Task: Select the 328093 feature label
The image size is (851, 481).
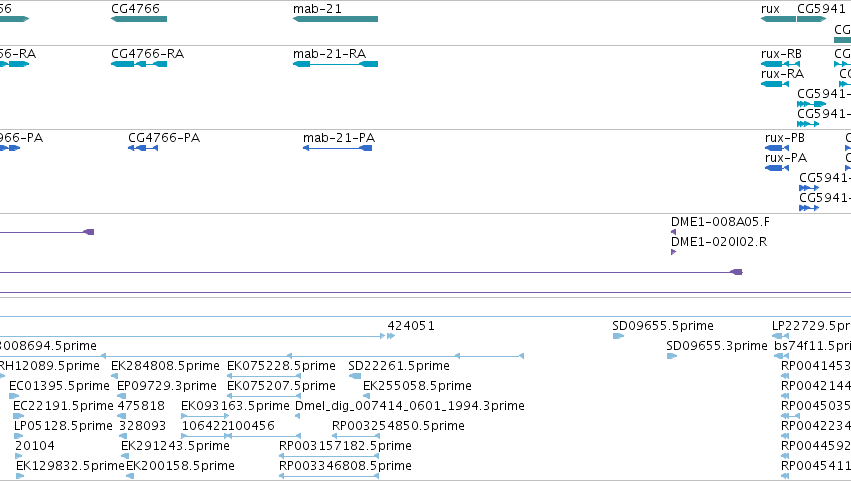Action: [142, 426]
